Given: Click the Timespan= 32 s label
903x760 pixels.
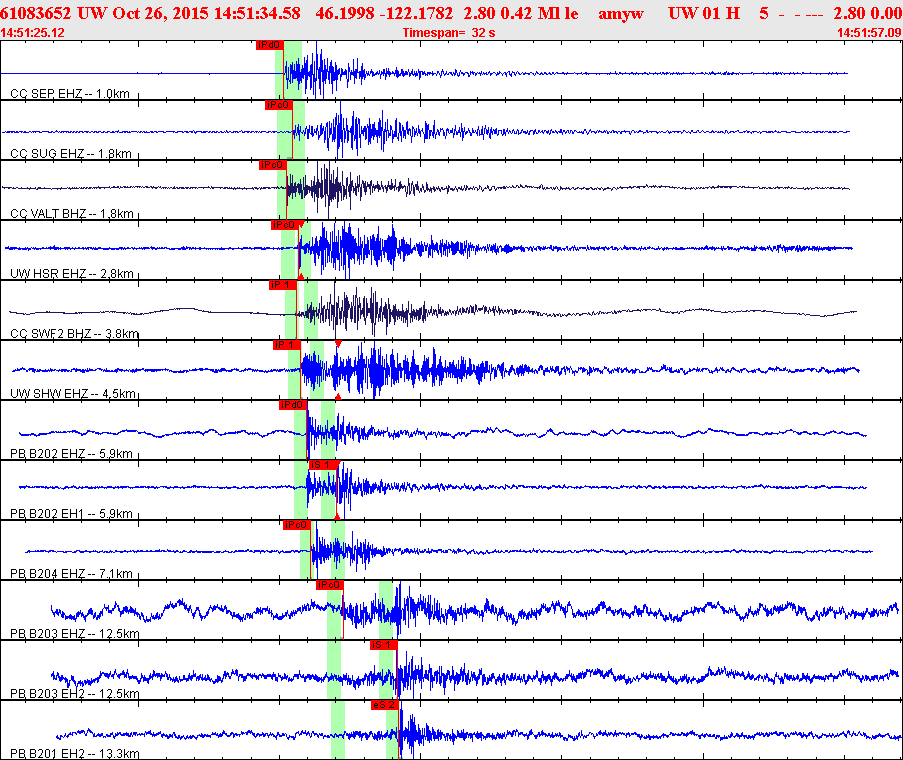Looking at the screenshot, I should pyautogui.click(x=449, y=32).
